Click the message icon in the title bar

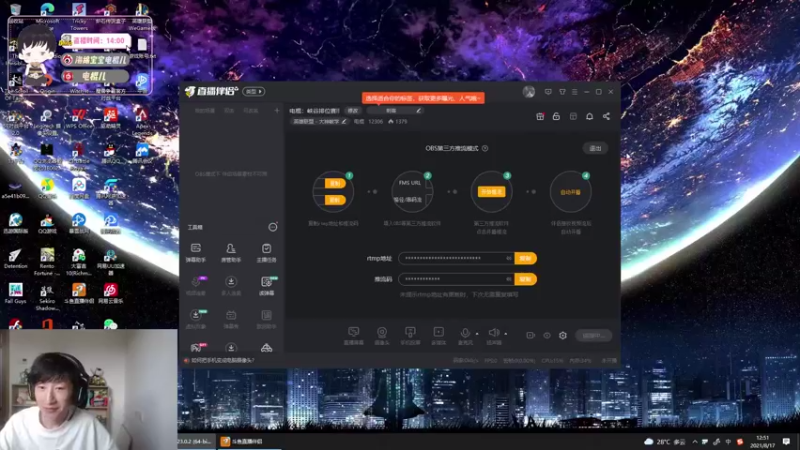548,92
